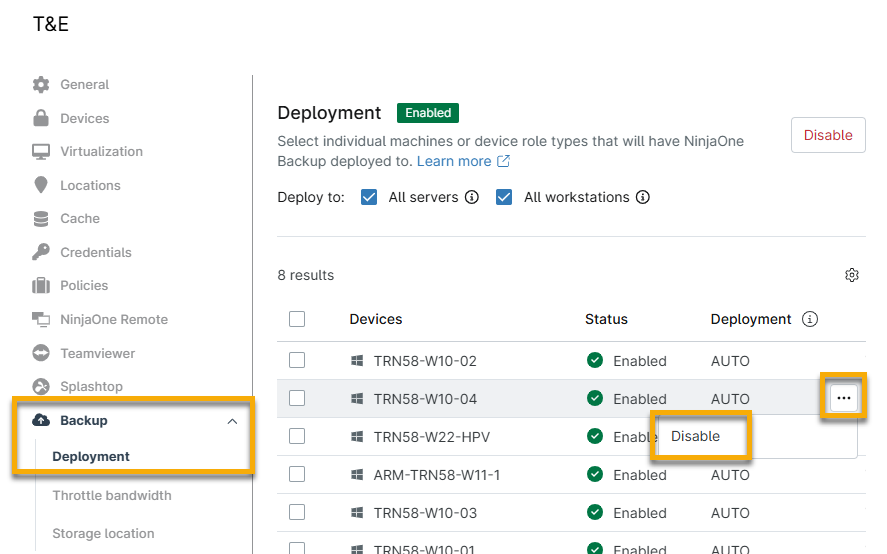Click info icon next to Deployment column
887x554 pixels.
pyautogui.click(x=810, y=320)
